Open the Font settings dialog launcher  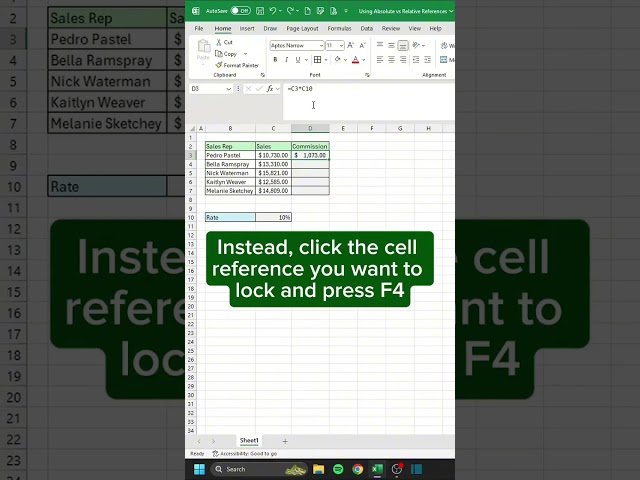[x=367, y=75]
